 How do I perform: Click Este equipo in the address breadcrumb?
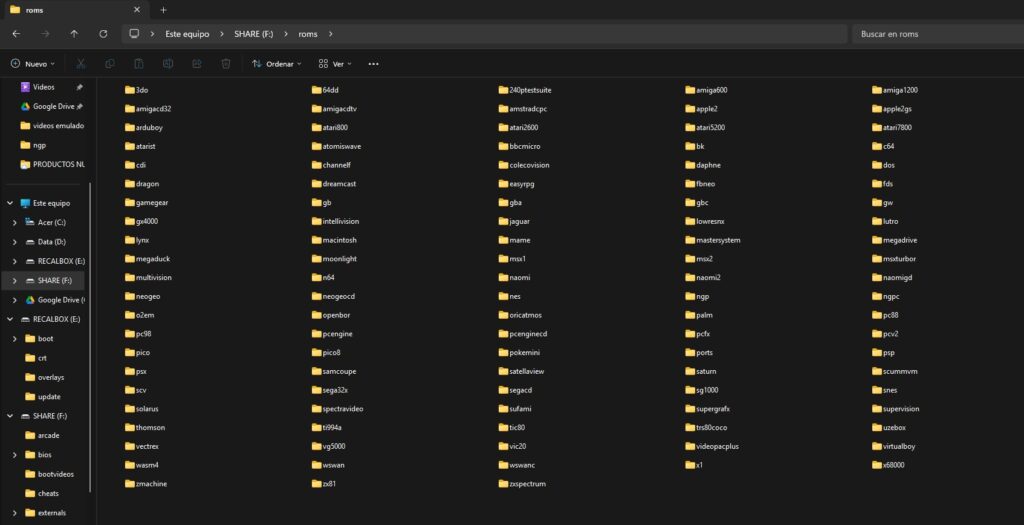point(187,33)
